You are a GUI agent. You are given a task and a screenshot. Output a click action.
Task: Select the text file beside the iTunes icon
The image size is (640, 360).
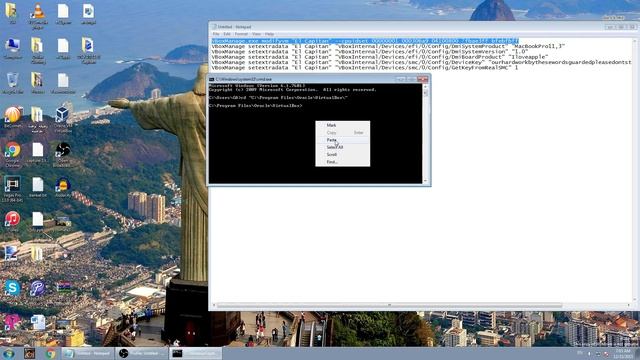coord(38,222)
